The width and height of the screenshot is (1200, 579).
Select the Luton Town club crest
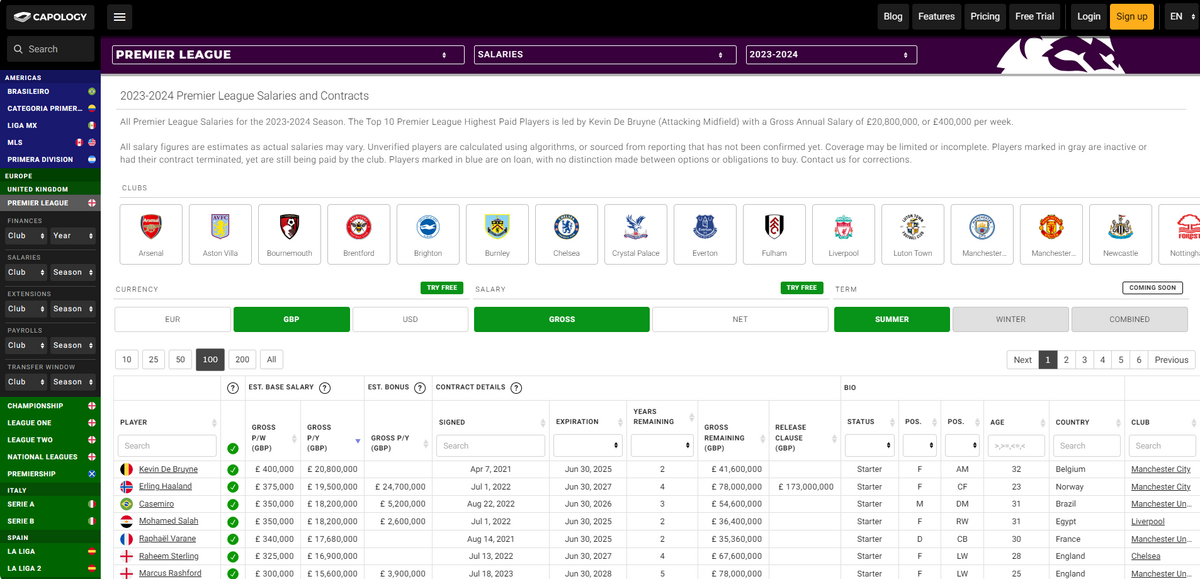click(913, 234)
